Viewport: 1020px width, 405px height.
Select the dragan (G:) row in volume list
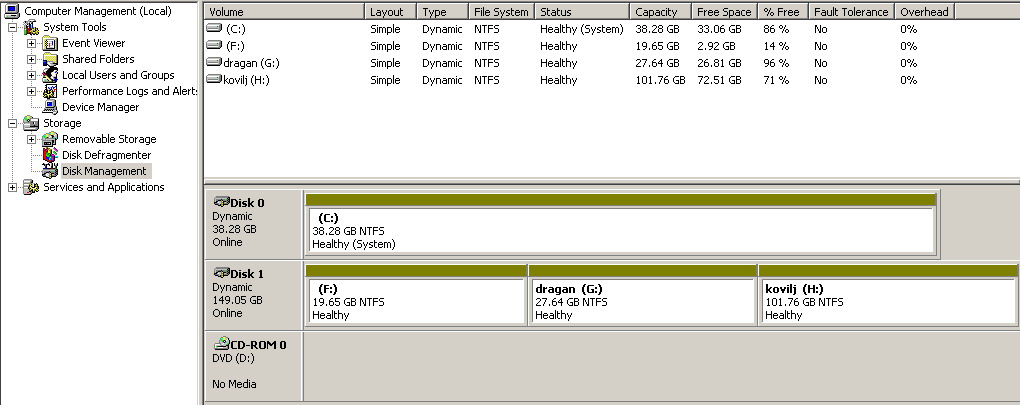pos(245,63)
